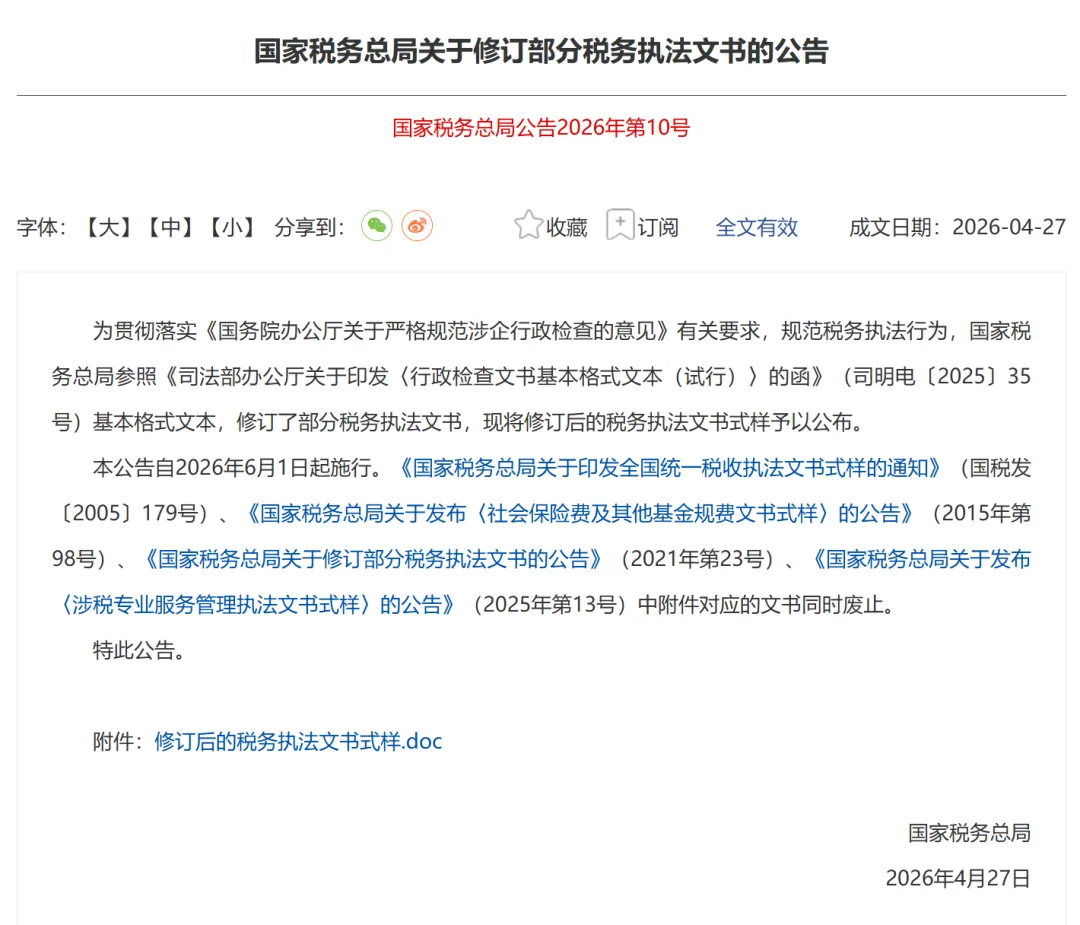Click the signature 国家税务总局 at bottom right

tap(969, 833)
